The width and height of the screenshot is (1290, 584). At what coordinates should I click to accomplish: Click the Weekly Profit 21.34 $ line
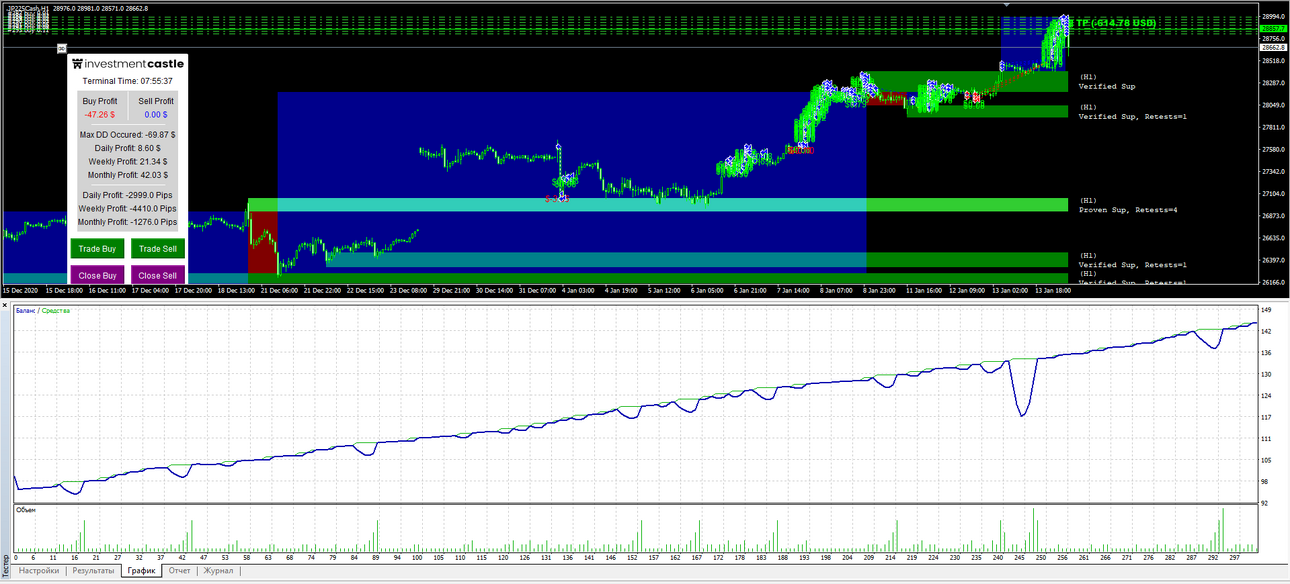pyautogui.click(x=127, y=161)
